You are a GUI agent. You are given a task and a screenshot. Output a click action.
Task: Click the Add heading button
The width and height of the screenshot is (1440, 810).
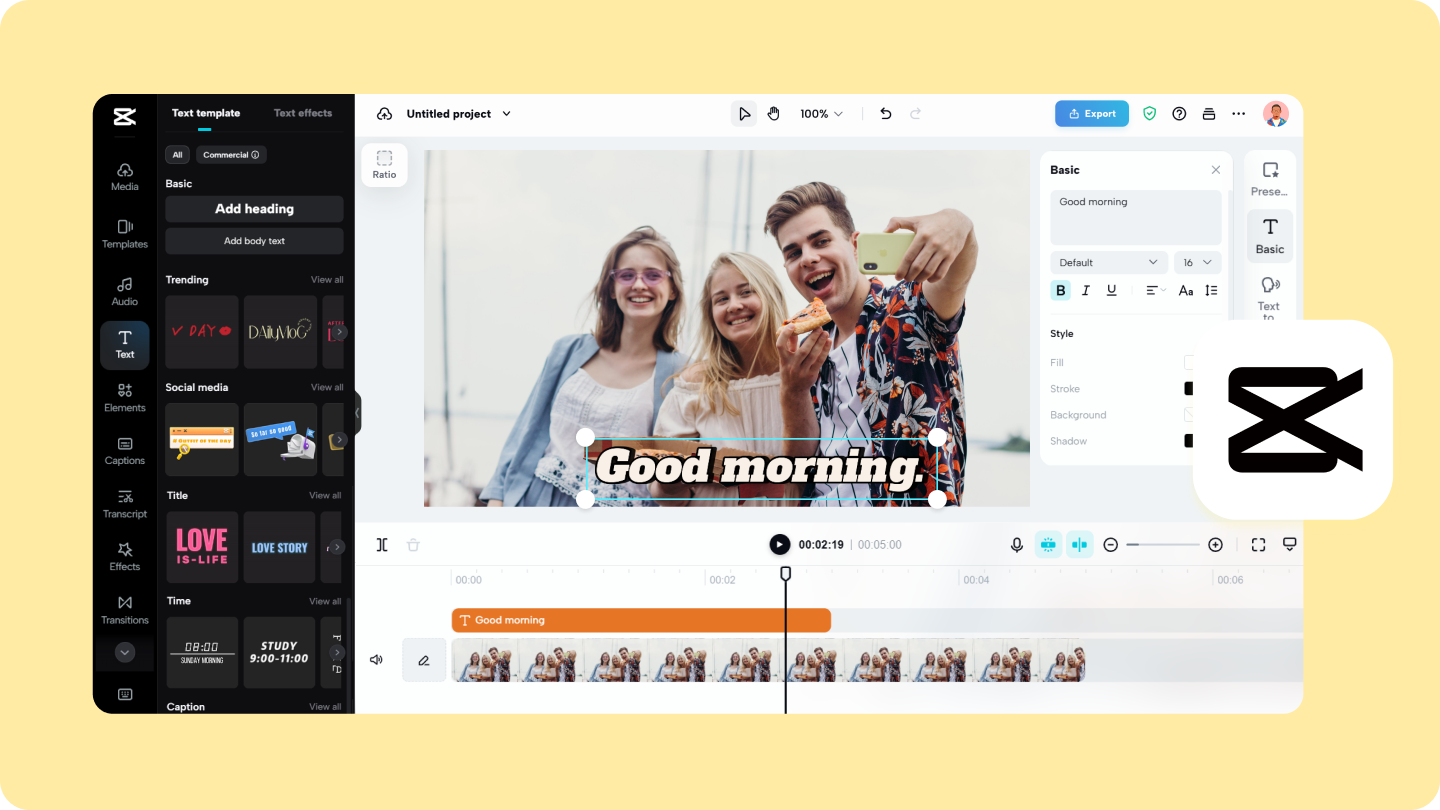pyautogui.click(x=255, y=209)
